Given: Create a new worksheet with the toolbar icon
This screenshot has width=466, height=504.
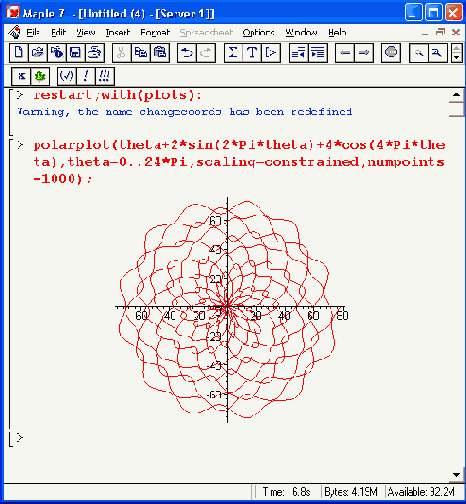Looking at the screenshot, I should click(19, 53).
